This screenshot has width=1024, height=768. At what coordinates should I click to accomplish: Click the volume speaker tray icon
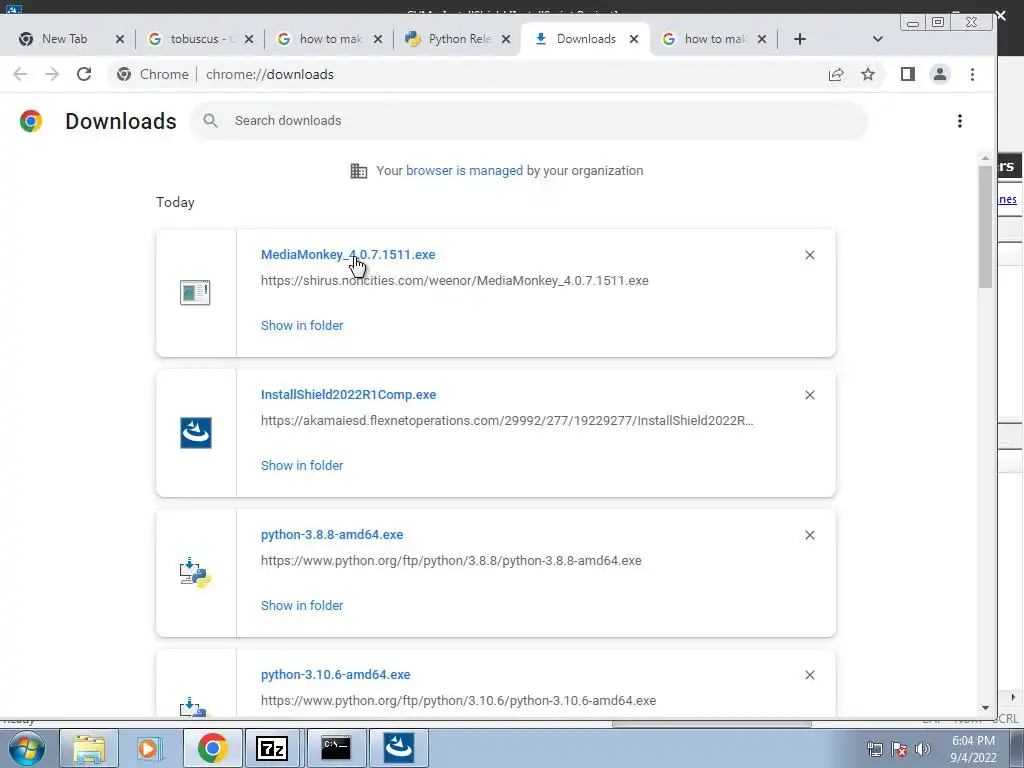pos(923,749)
